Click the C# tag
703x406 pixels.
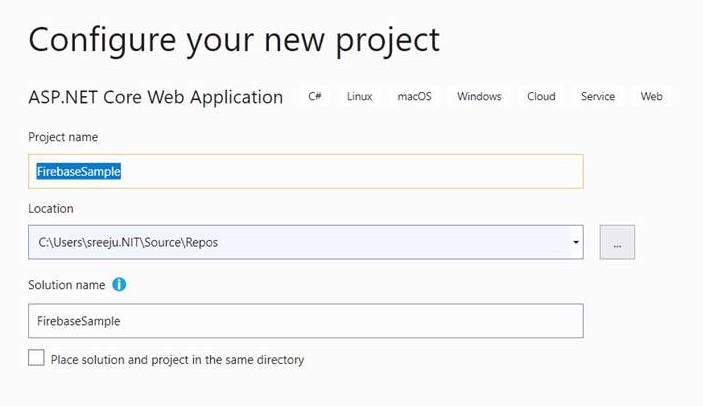coord(315,97)
